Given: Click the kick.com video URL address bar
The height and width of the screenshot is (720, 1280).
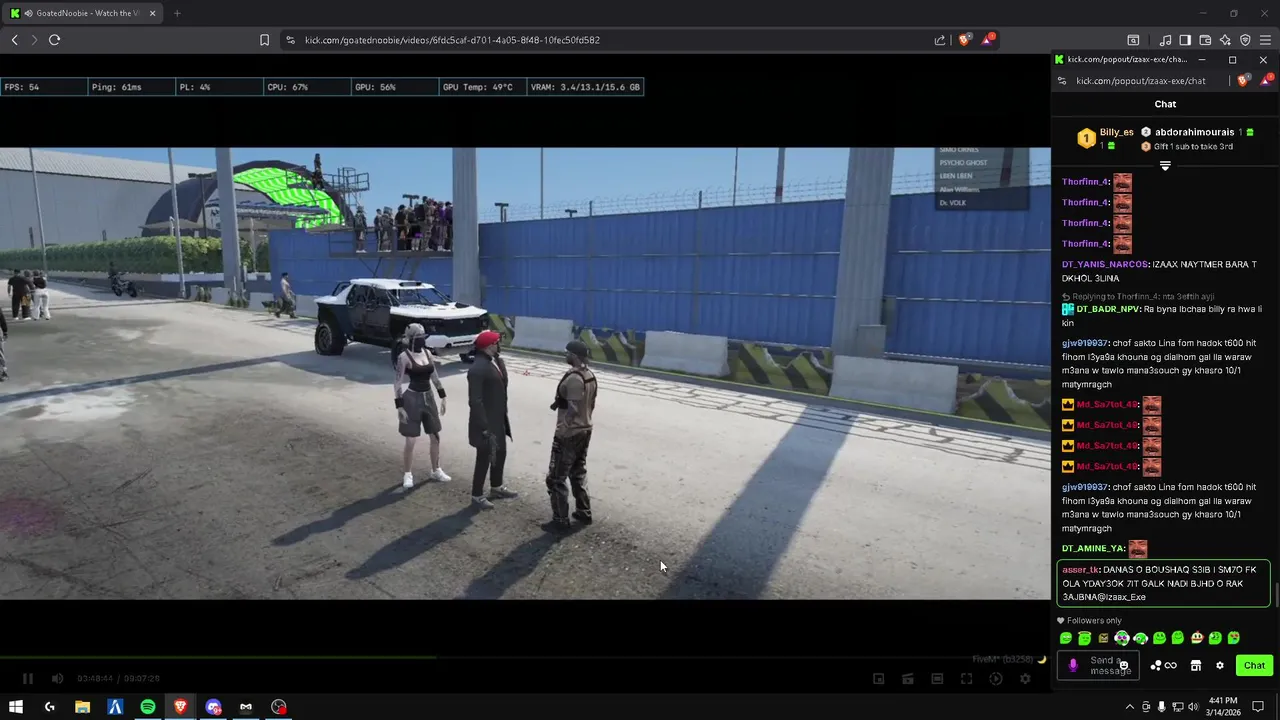Looking at the screenshot, I should pyautogui.click(x=452, y=40).
